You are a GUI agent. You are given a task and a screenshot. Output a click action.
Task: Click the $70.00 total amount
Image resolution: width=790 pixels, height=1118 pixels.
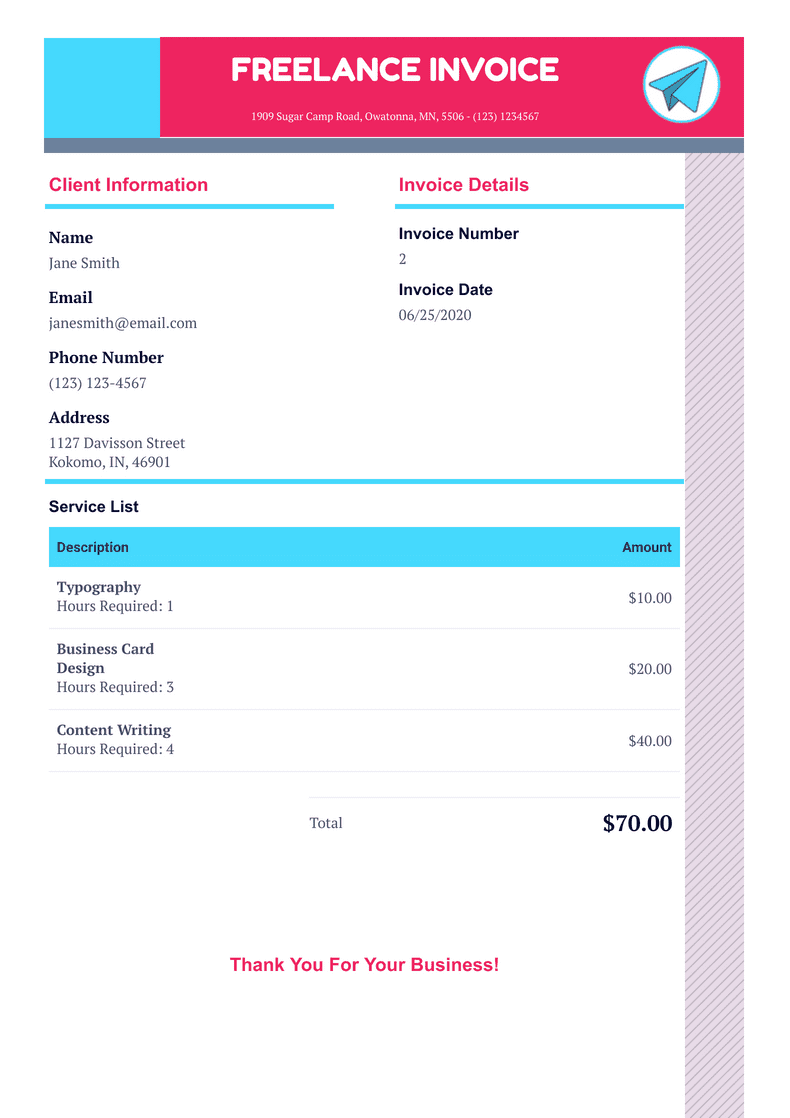point(637,824)
